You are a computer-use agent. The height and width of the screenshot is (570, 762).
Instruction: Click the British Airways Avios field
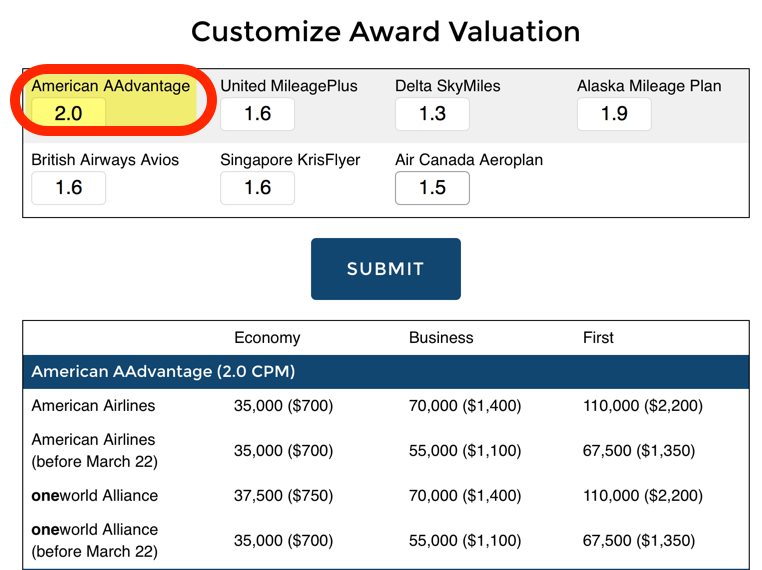69,188
